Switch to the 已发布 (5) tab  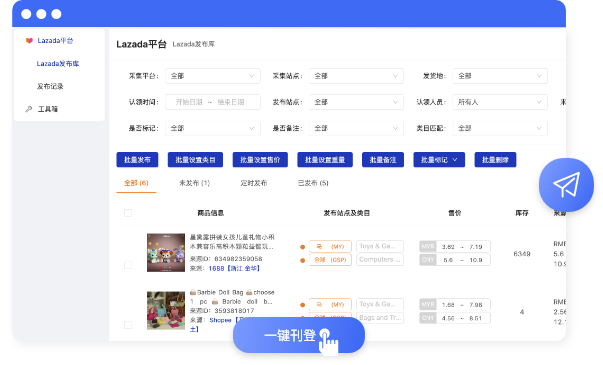[x=313, y=183]
